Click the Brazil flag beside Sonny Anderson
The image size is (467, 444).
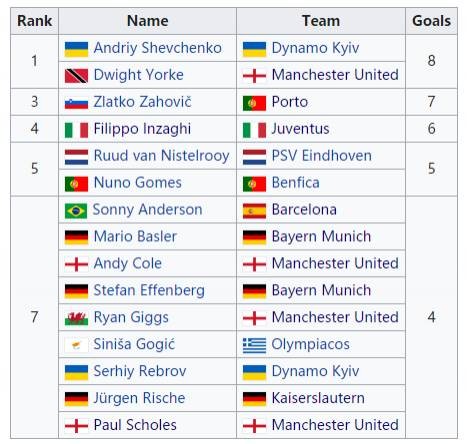76,211
